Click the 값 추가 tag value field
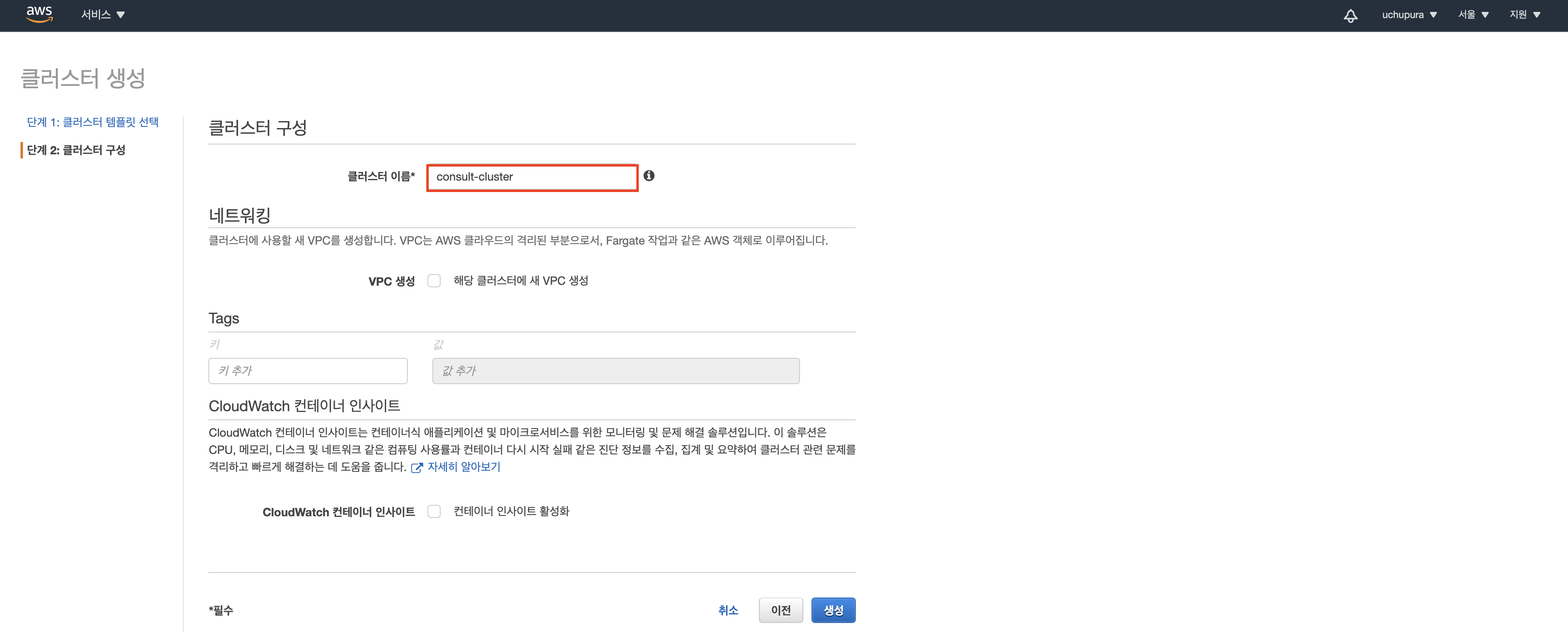The height and width of the screenshot is (632, 1568). point(615,371)
